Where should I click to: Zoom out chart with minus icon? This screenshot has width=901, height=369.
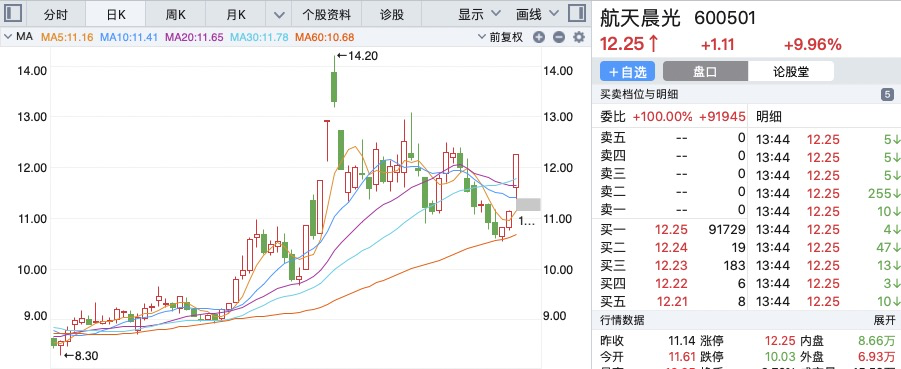tap(559, 37)
